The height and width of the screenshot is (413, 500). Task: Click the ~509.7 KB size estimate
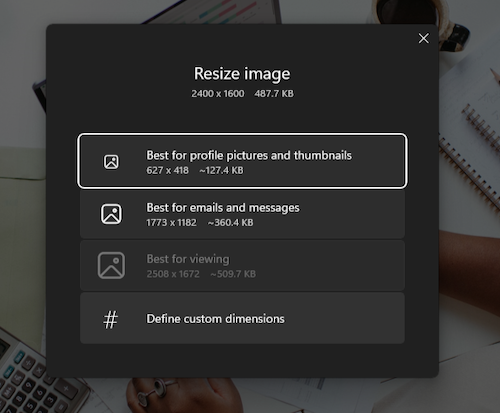(233, 274)
